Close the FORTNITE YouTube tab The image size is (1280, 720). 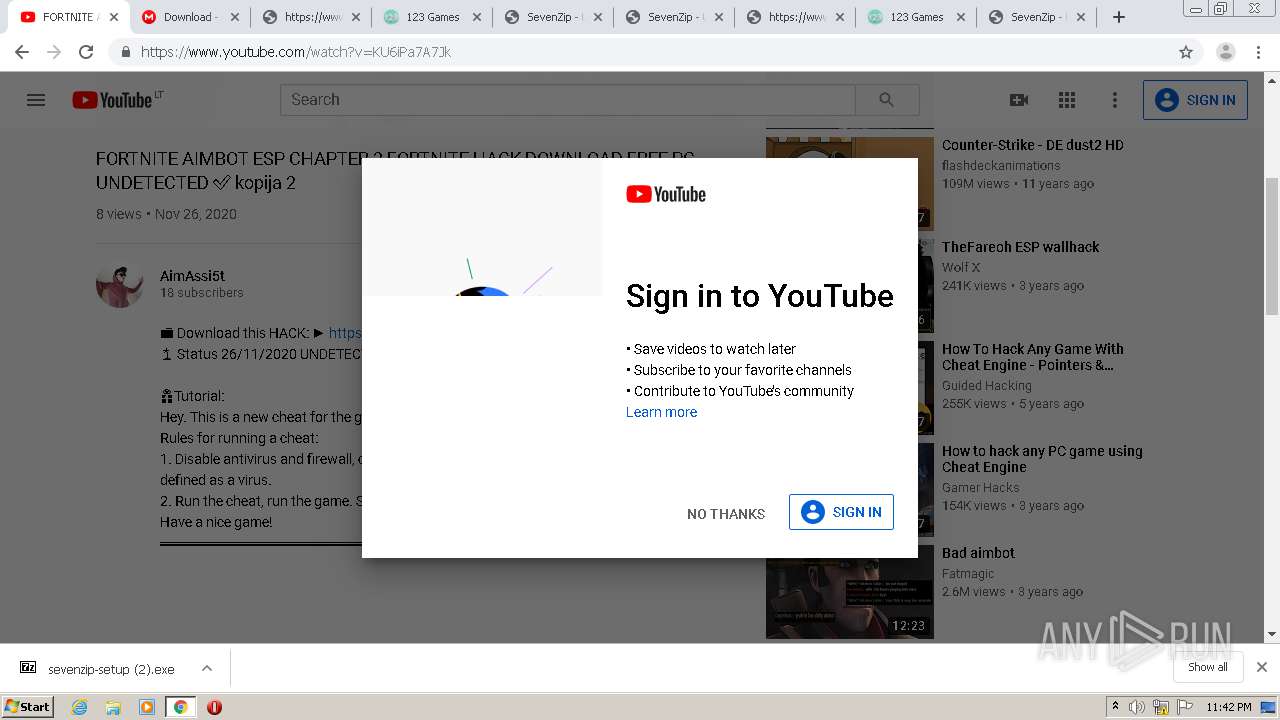(114, 17)
